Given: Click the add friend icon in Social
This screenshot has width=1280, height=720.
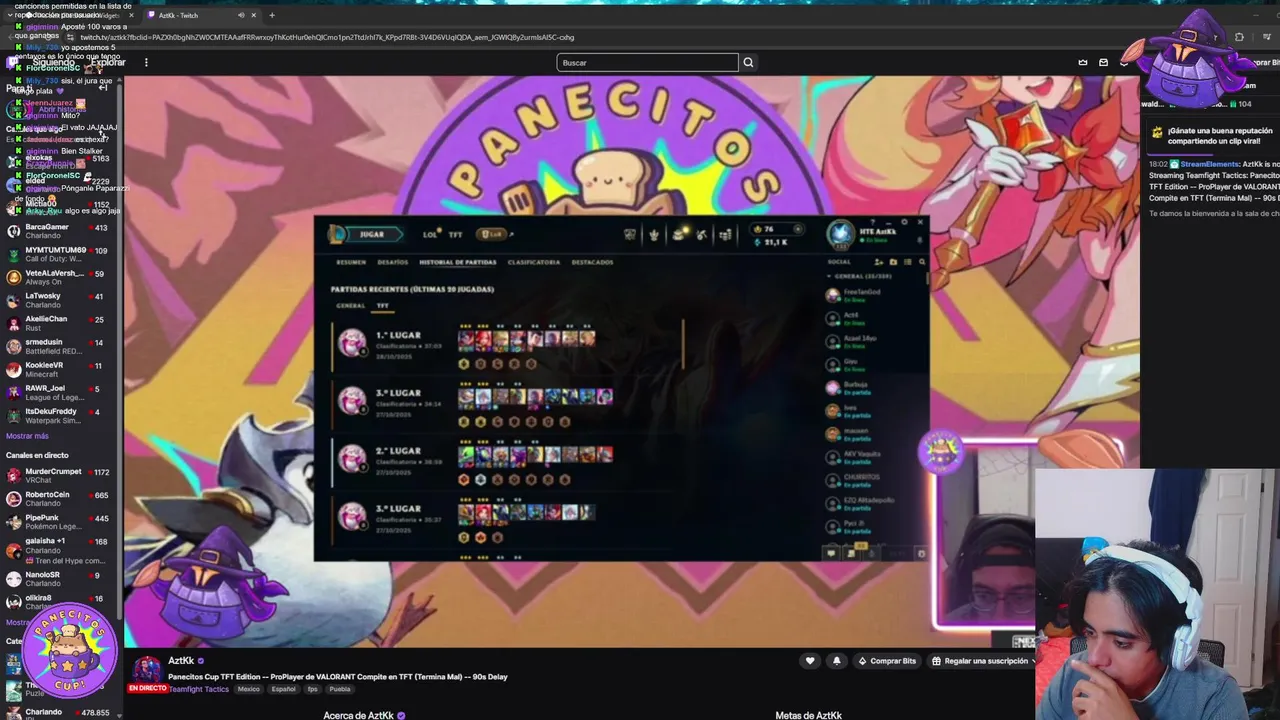Looking at the screenshot, I should 879,262.
